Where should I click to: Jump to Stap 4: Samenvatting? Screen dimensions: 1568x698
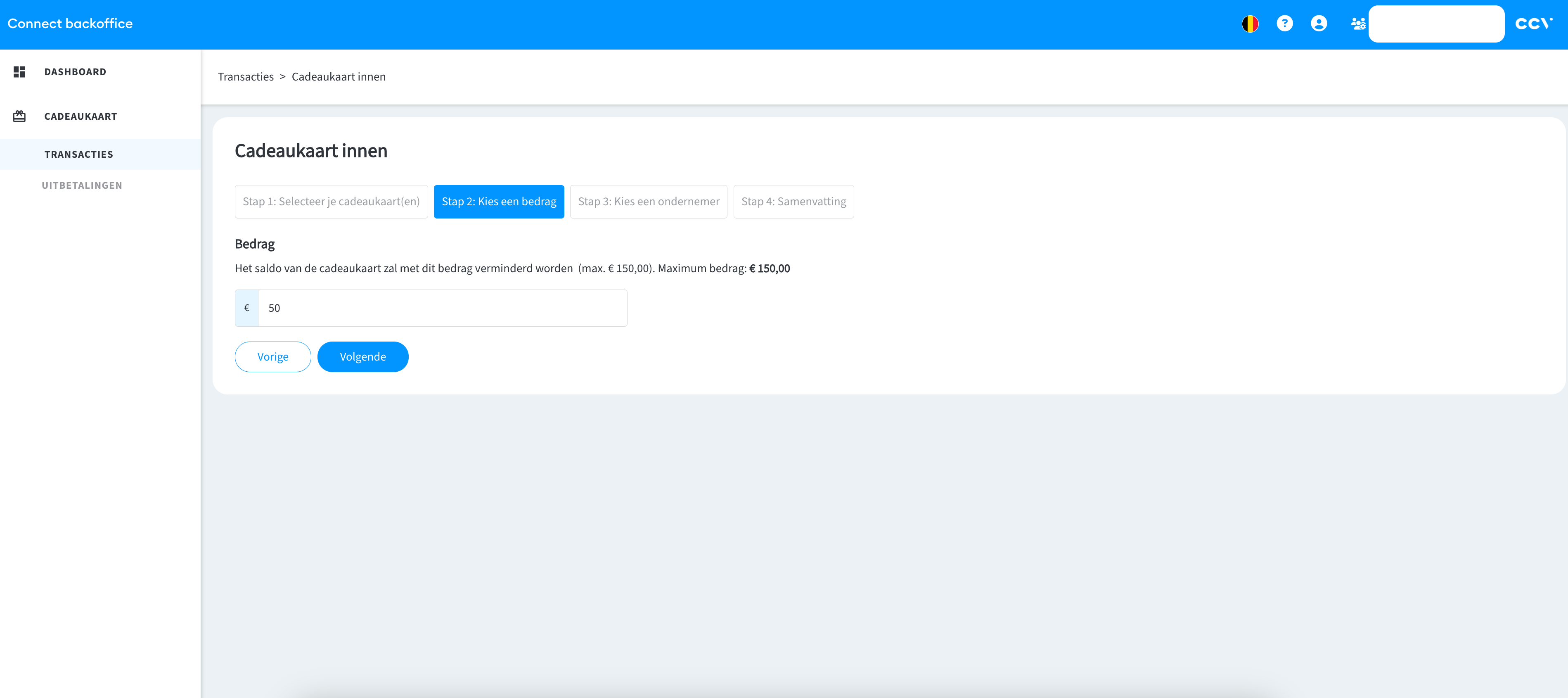(x=793, y=202)
